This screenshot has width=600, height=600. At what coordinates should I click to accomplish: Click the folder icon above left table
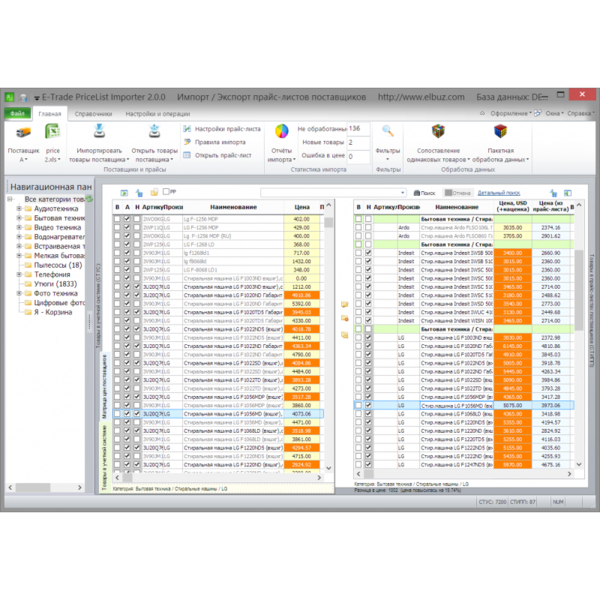pyautogui.click(x=154, y=192)
